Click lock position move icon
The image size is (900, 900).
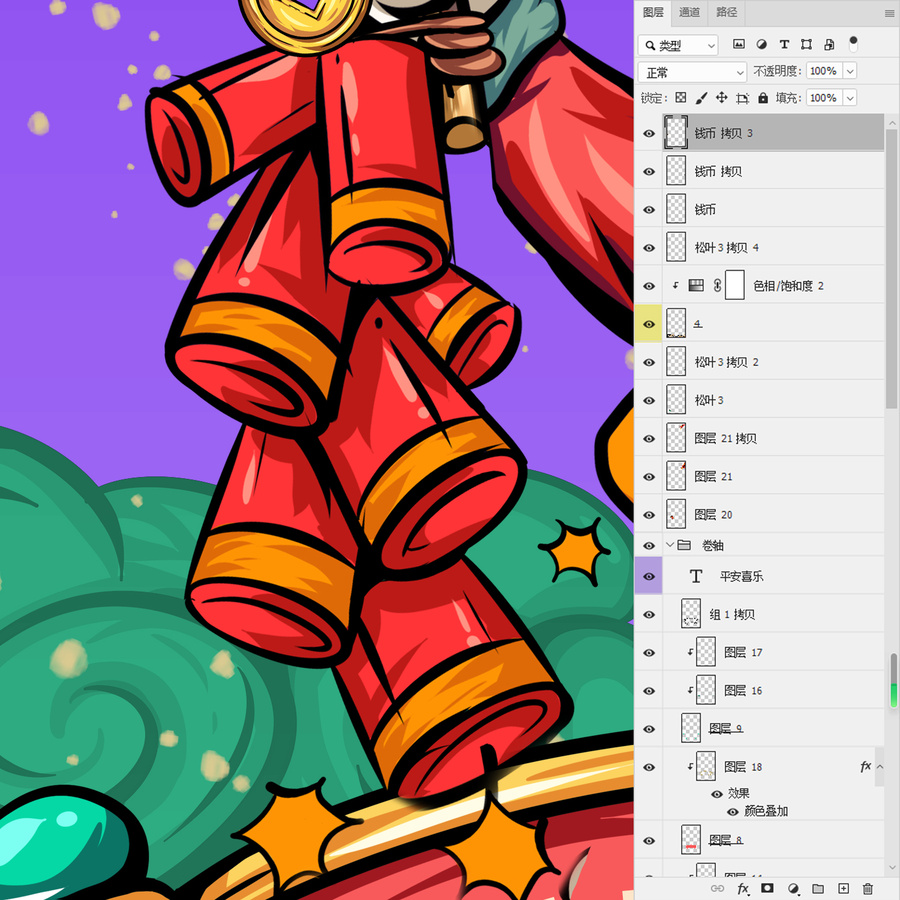pos(721,98)
